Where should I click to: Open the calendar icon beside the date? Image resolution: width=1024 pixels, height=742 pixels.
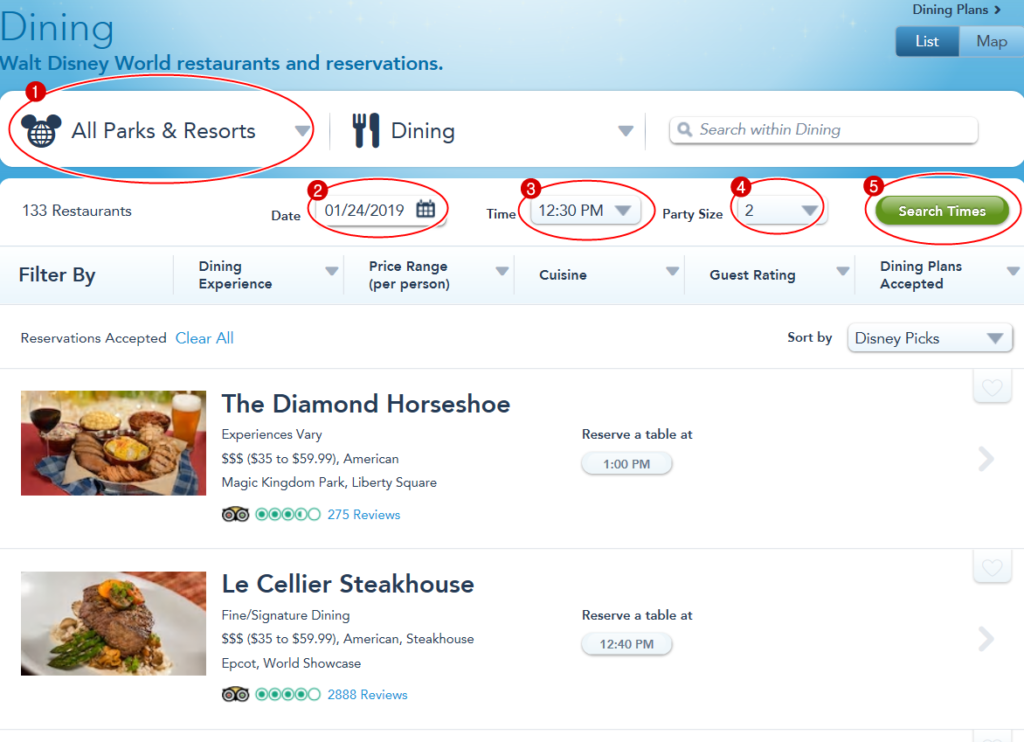pos(425,209)
